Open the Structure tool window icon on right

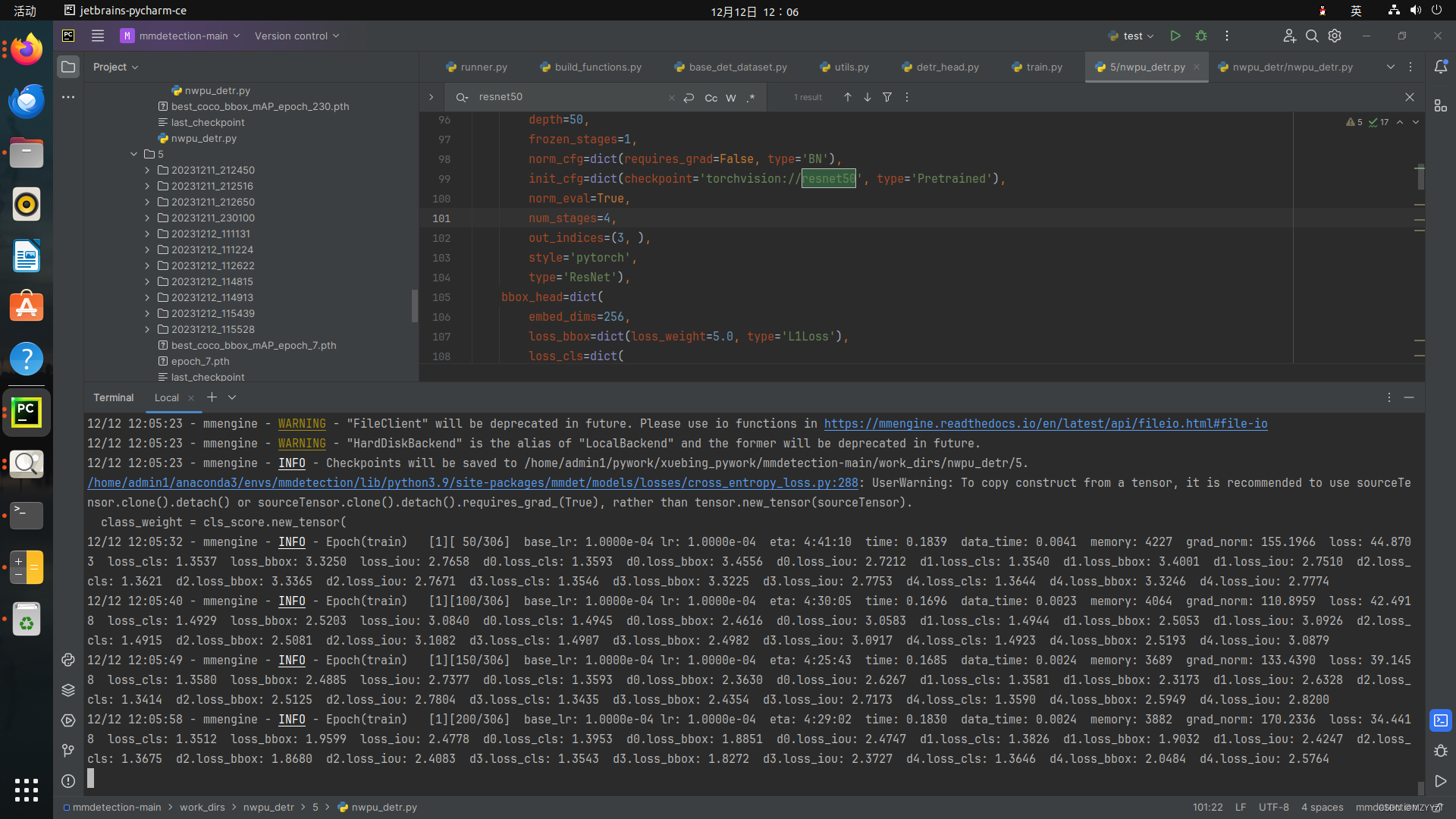(1441, 105)
